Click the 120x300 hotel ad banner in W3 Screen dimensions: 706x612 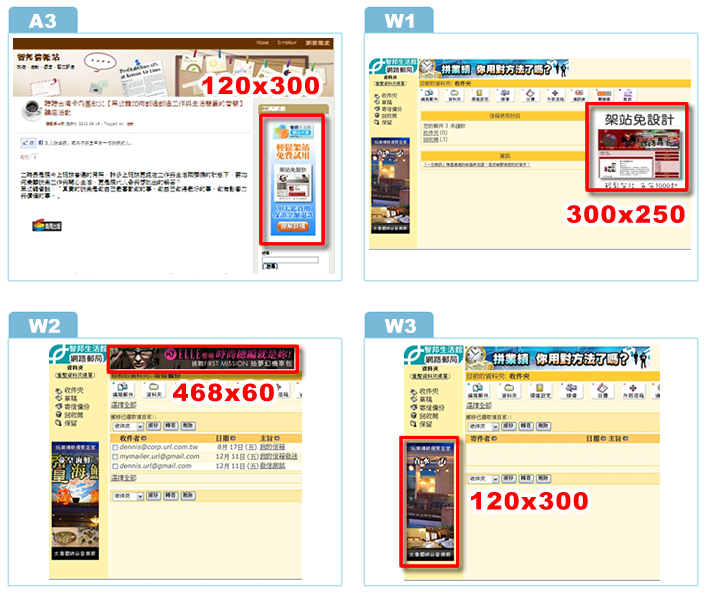point(430,502)
